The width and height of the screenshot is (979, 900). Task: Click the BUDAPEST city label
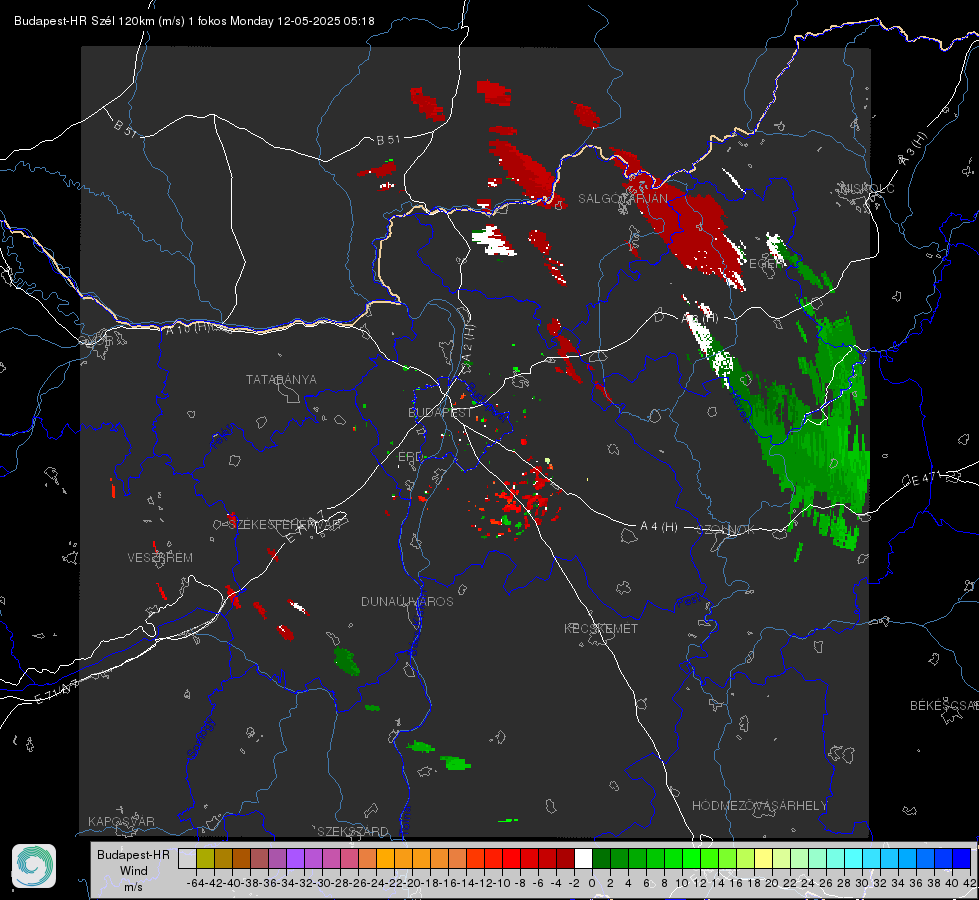pyautogui.click(x=440, y=412)
